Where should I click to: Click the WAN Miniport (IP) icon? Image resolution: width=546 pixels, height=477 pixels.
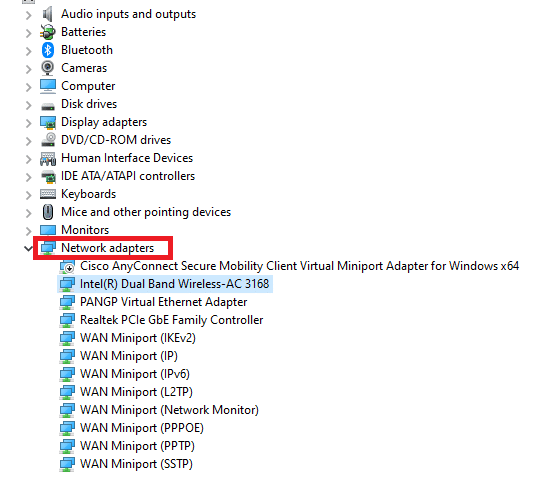click(x=67, y=356)
